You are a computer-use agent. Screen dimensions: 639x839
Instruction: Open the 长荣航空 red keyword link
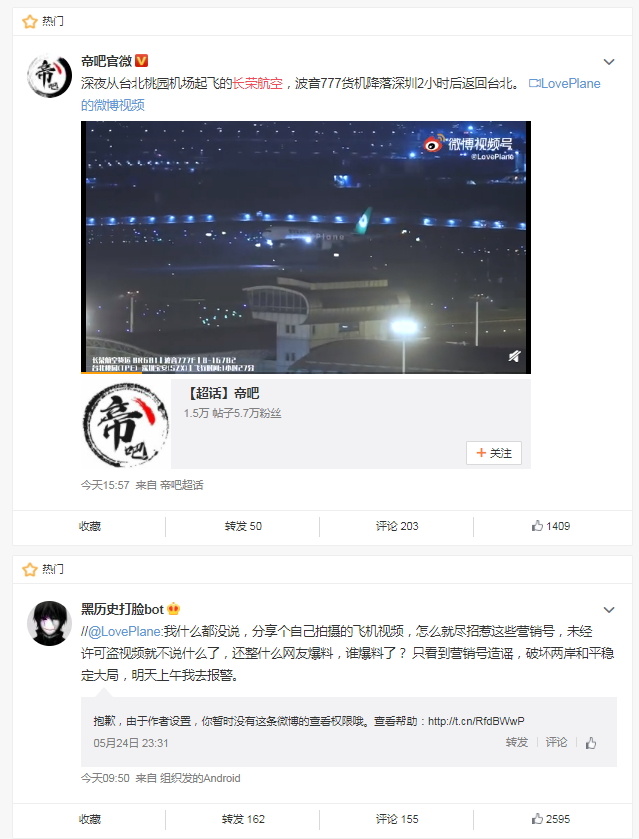point(257,83)
